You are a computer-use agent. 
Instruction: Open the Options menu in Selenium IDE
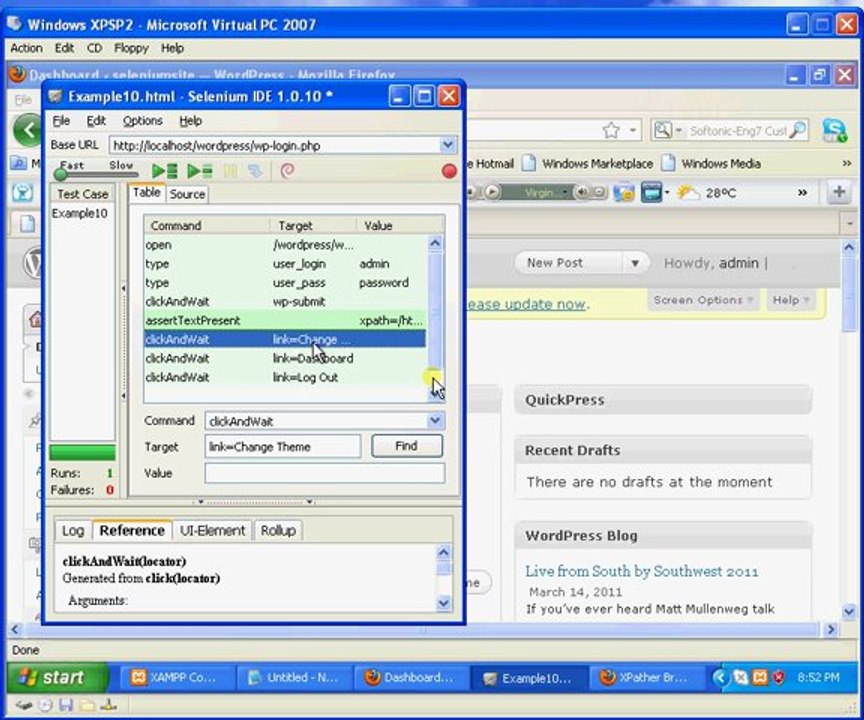(x=143, y=121)
